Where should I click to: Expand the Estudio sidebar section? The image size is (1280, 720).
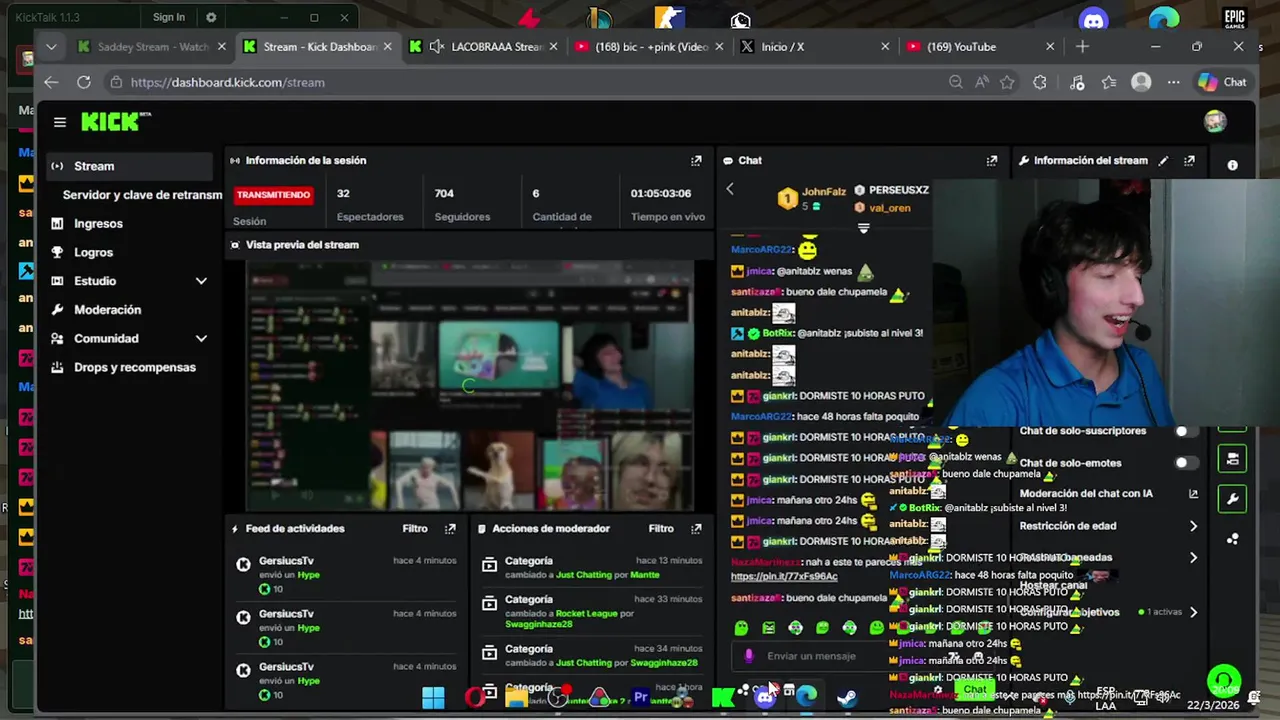201,281
